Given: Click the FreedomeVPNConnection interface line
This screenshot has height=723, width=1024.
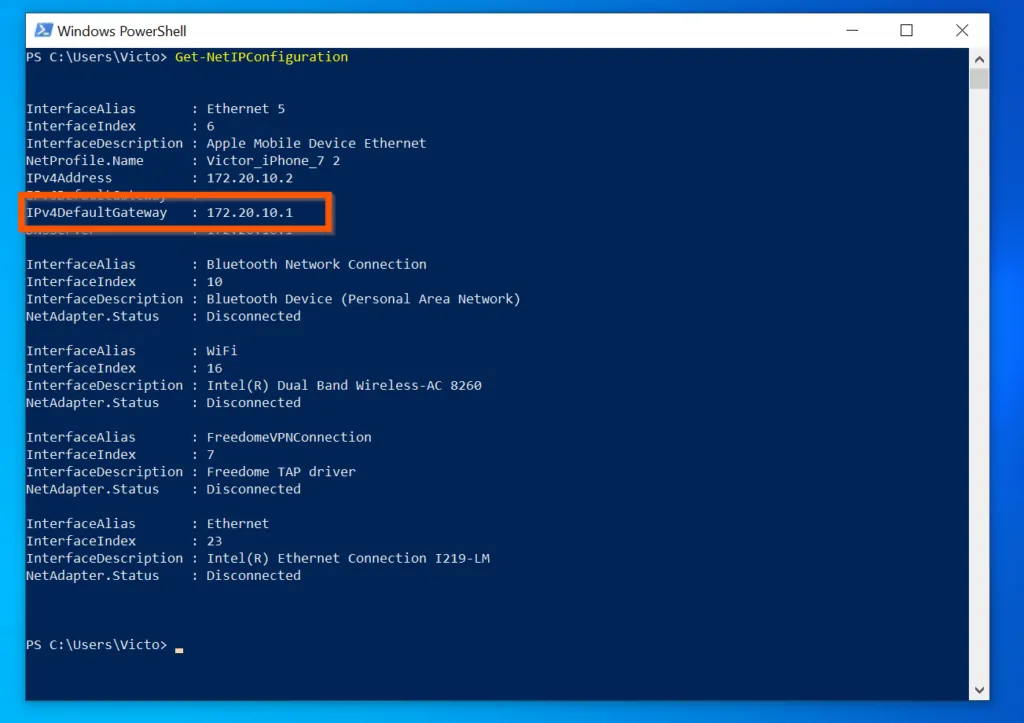Looking at the screenshot, I should [x=287, y=436].
